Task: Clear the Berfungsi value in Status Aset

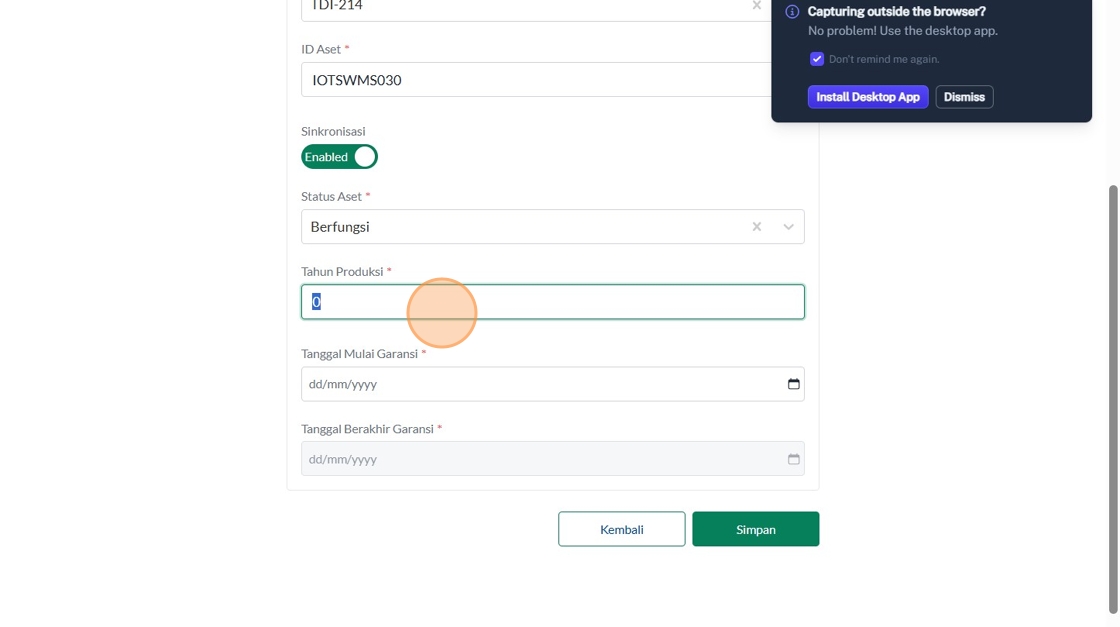Action: [x=756, y=227]
